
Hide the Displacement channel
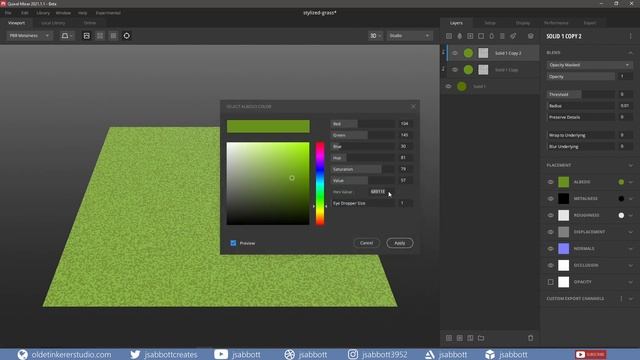click(x=551, y=232)
